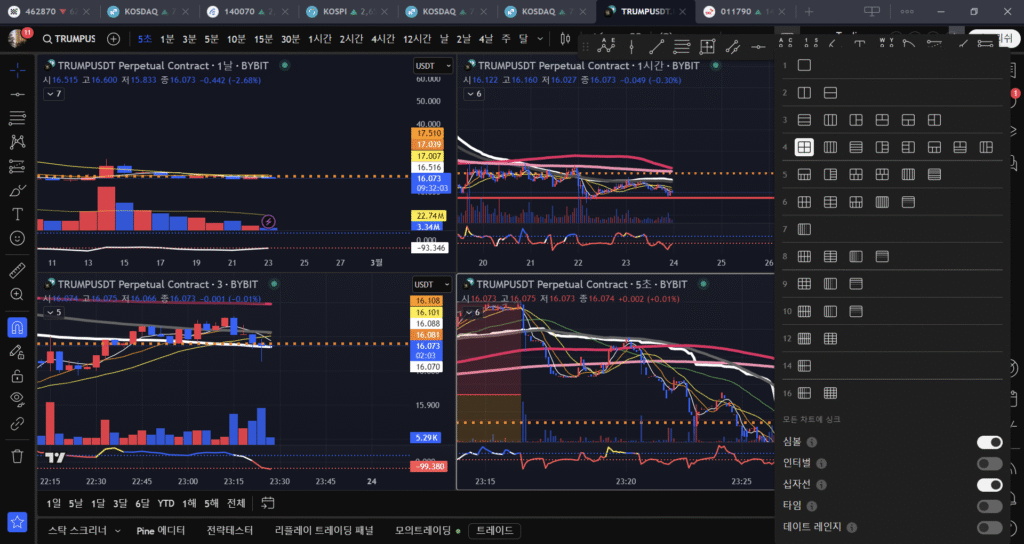Open the 전략테스터 panel tab

coord(230,530)
